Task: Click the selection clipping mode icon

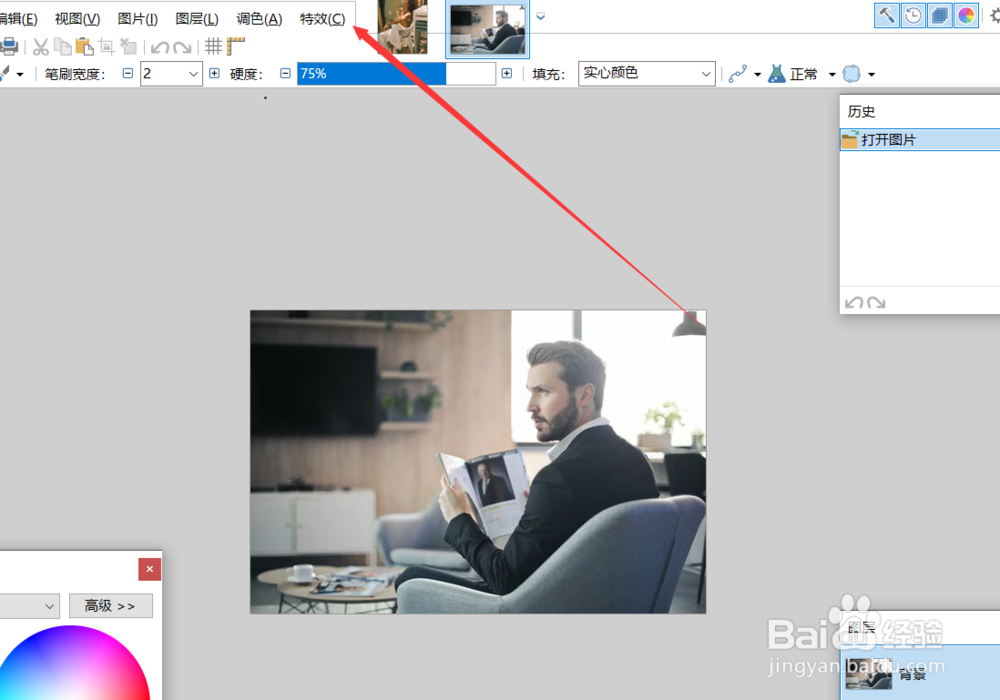Action: (x=851, y=74)
